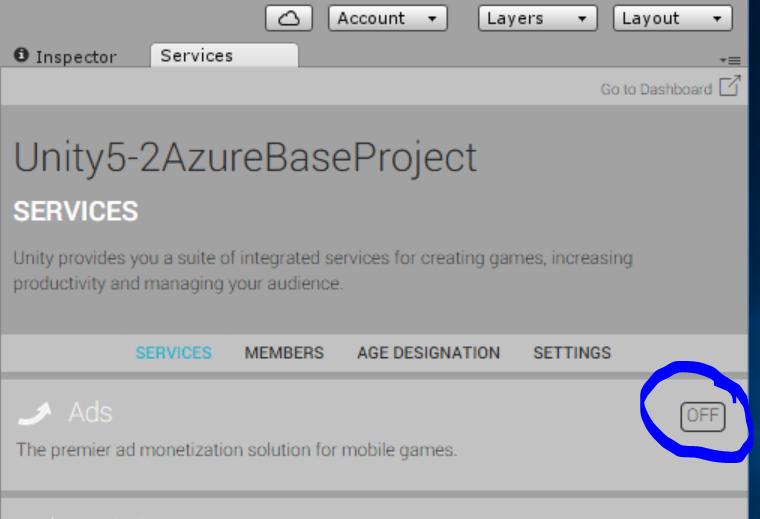Image resolution: width=760 pixels, height=519 pixels.
Task: Open the SETTINGS section
Action: coord(572,353)
